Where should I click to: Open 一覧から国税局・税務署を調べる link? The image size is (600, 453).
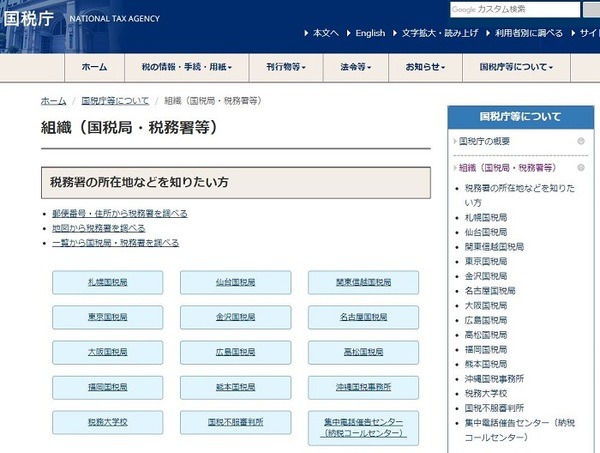(x=116, y=243)
